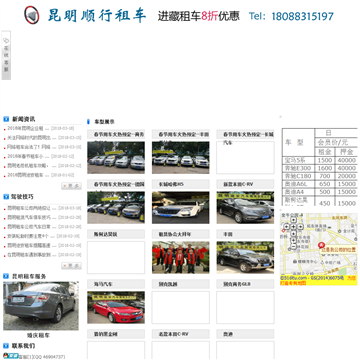Screen dimensions: 360x360
Task: Click the icon beside 新闻资讯 heading
Action: coord(6,119)
